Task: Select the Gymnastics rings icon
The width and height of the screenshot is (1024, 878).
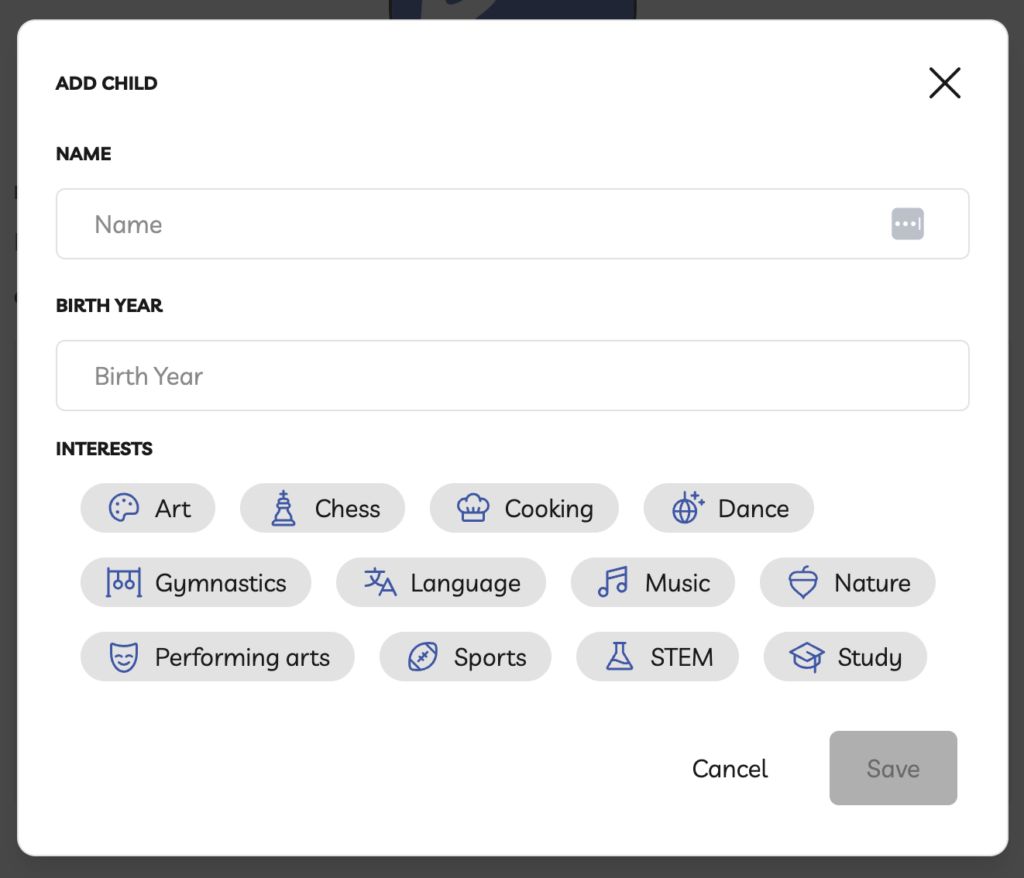Action: click(x=123, y=582)
